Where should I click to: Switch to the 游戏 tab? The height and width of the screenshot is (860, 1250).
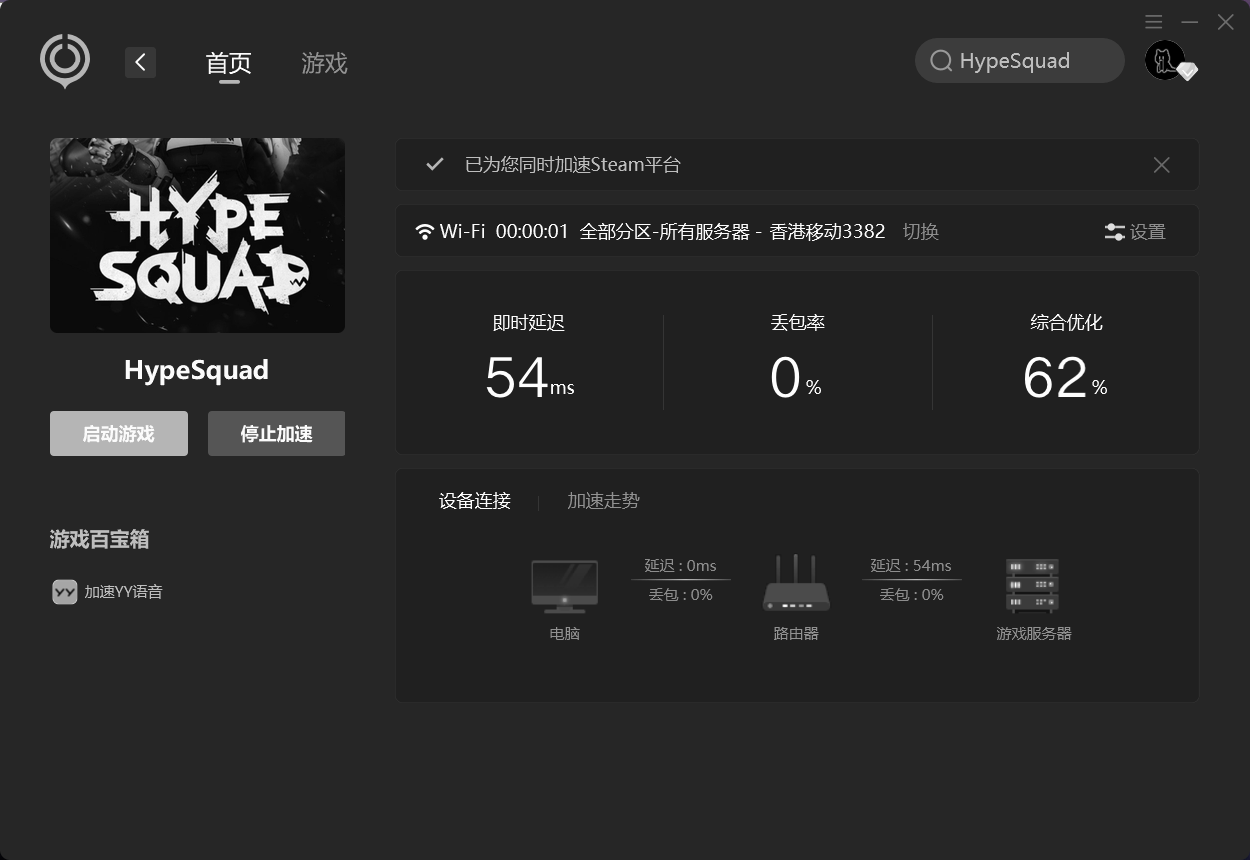323,63
